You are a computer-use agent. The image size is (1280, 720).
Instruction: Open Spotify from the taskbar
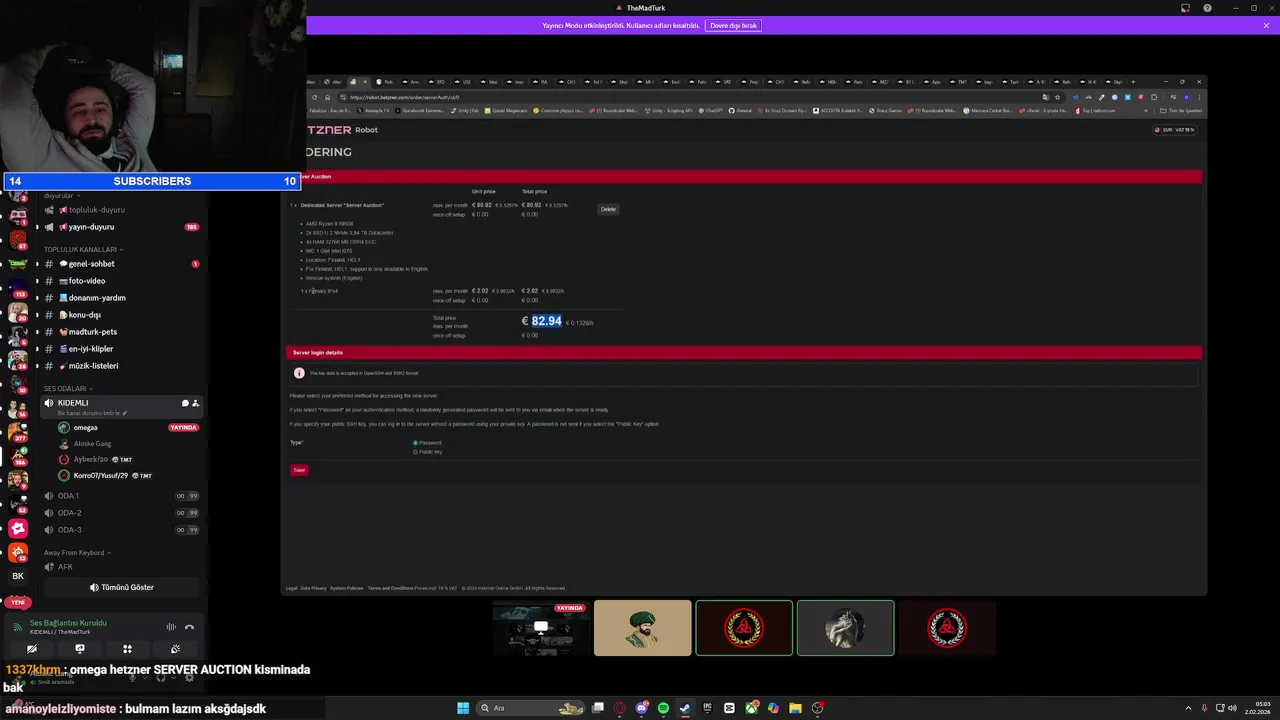(663, 708)
